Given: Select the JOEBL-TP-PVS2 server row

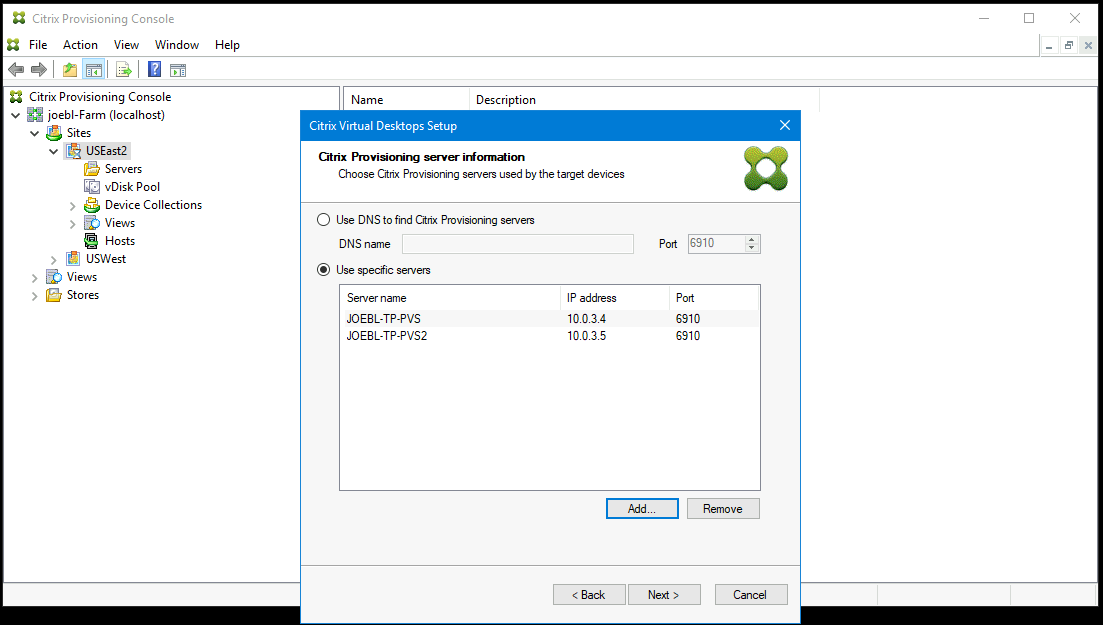Looking at the screenshot, I should pos(549,336).
